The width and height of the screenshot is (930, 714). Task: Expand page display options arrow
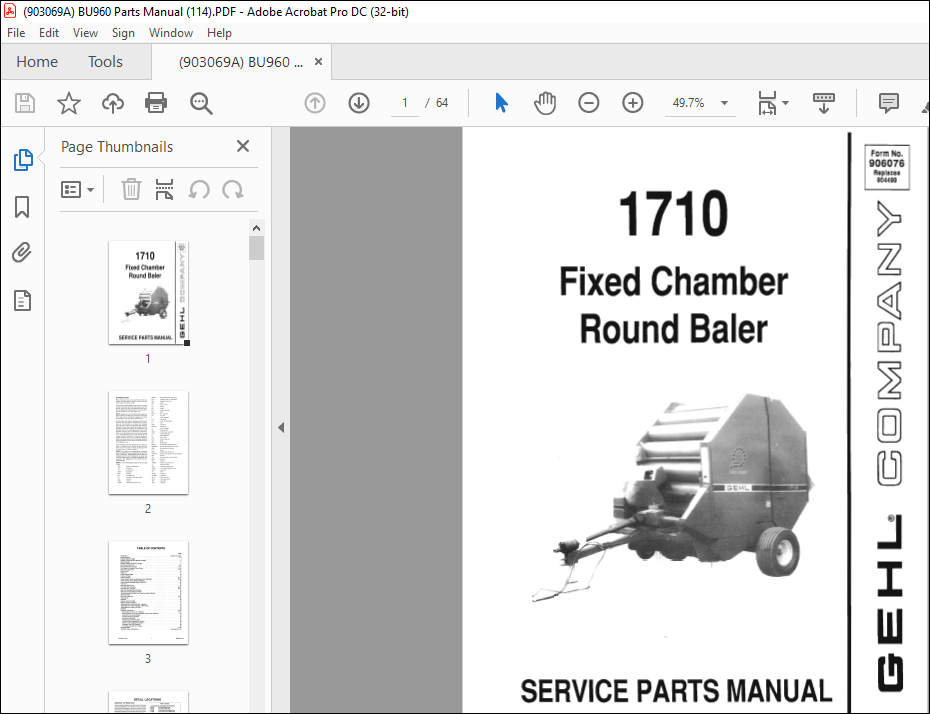(786, 103)
